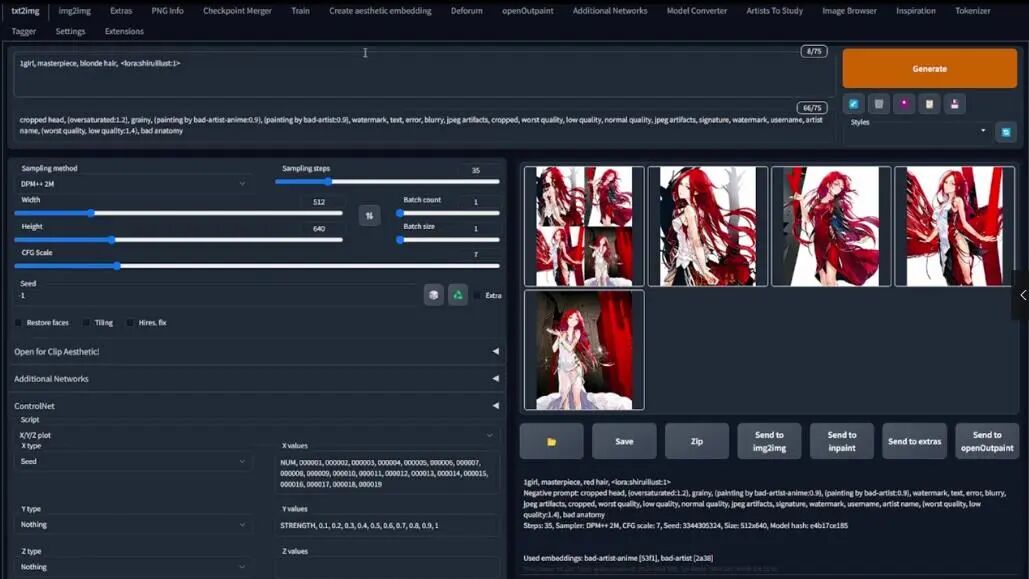Click the Zip button
1029x579 pixels.
coord(696,441)
